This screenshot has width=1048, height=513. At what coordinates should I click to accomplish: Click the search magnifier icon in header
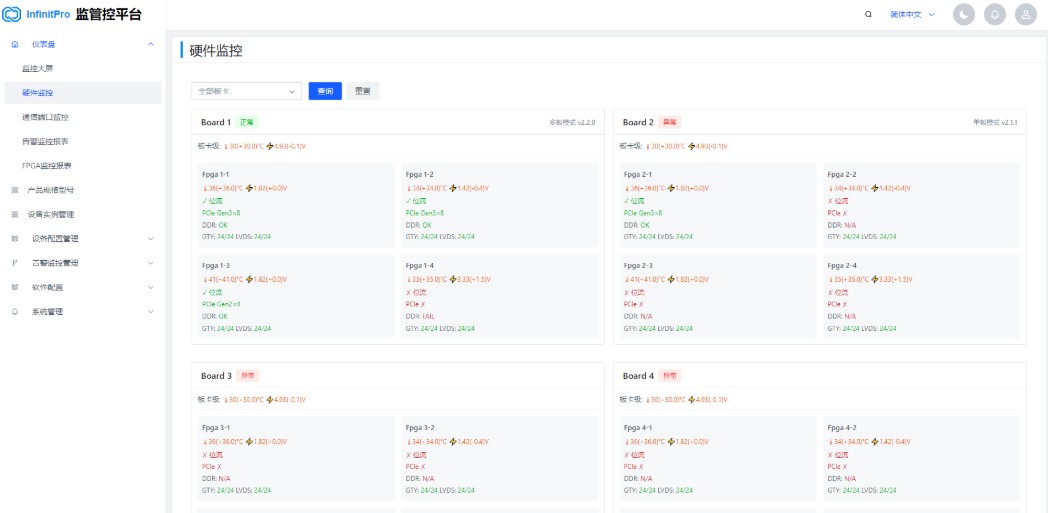pos(868,14)
